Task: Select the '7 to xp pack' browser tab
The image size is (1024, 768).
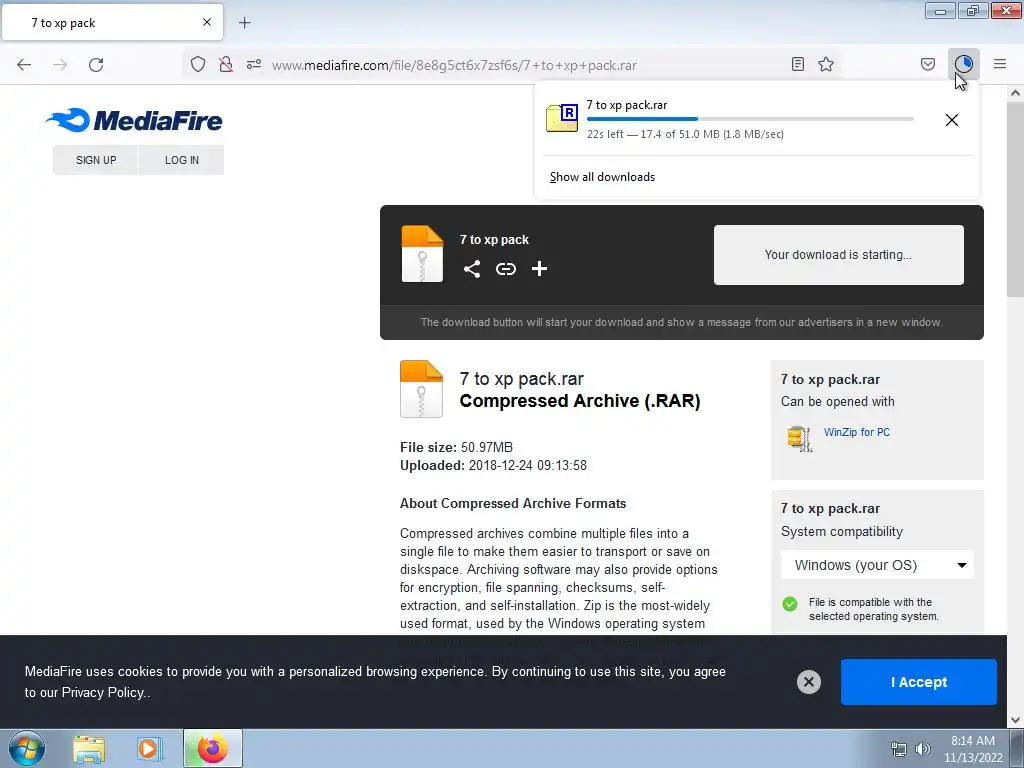Action: pyautogui.click(x=112, y=22)
